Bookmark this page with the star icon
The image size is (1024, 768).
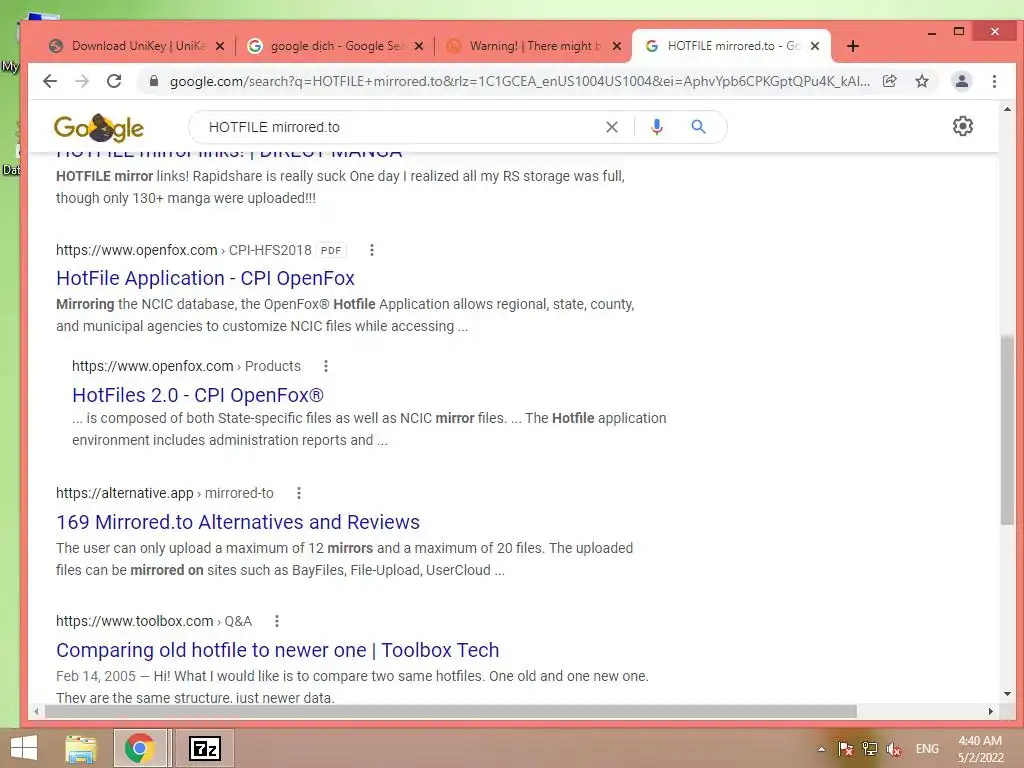(x=921, y=81)
